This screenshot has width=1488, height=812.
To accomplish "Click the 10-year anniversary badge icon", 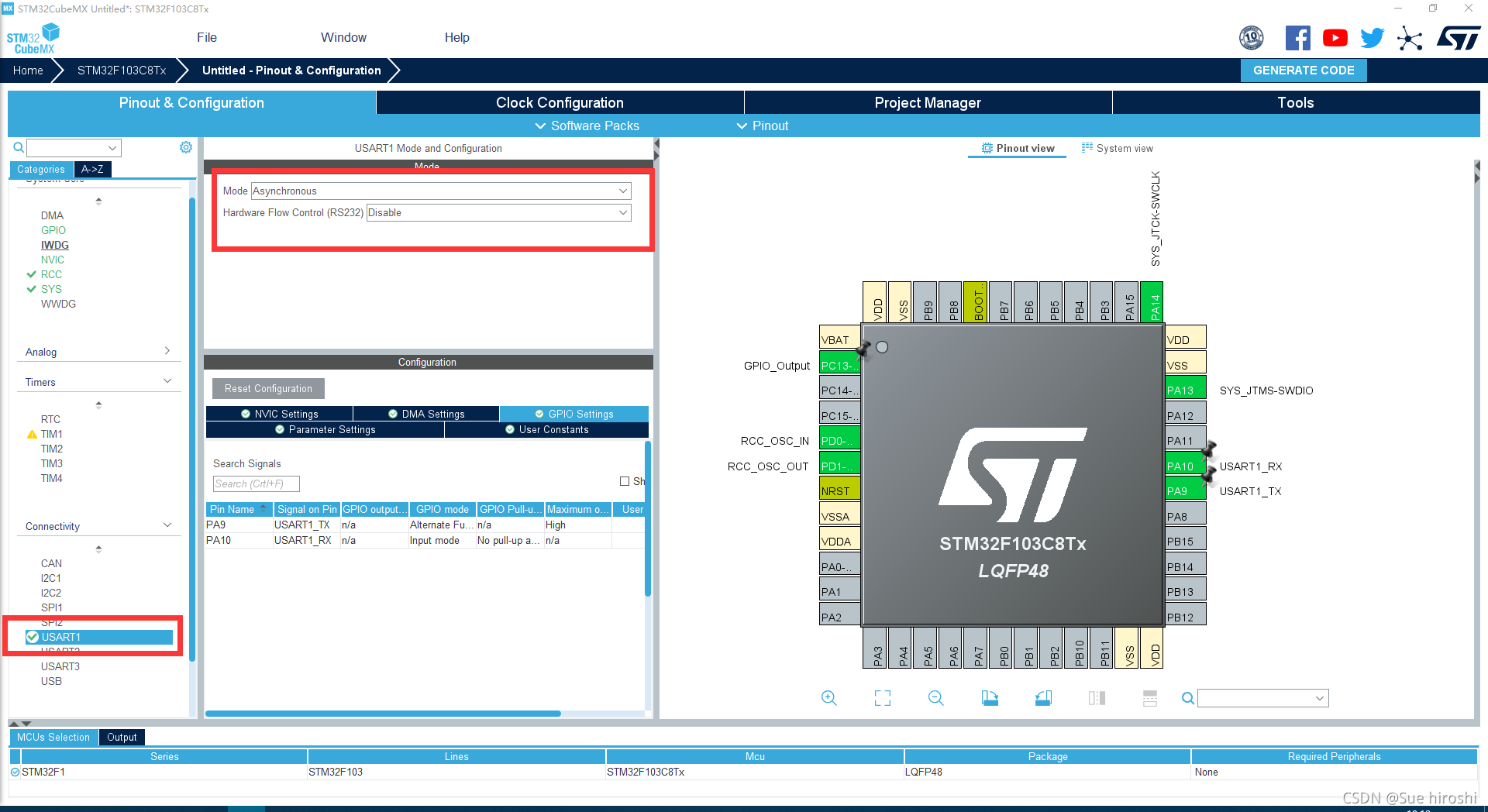I will (1252, 37).
